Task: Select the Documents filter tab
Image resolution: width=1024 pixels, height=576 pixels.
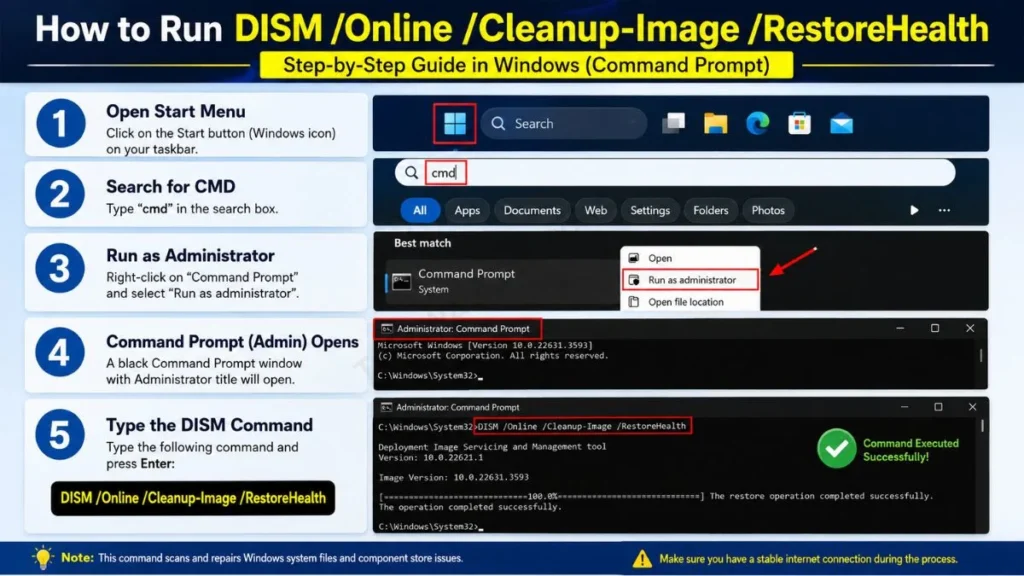Action: coord(532,210)
